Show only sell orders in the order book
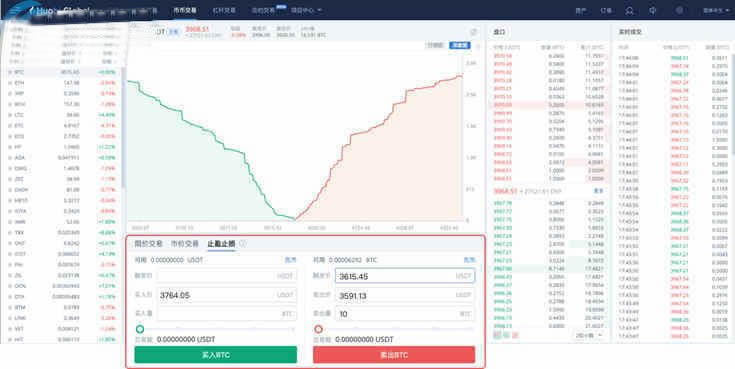The height and width of the screenshot is (369, 735). pyautogui.click(x=516, y=335)
